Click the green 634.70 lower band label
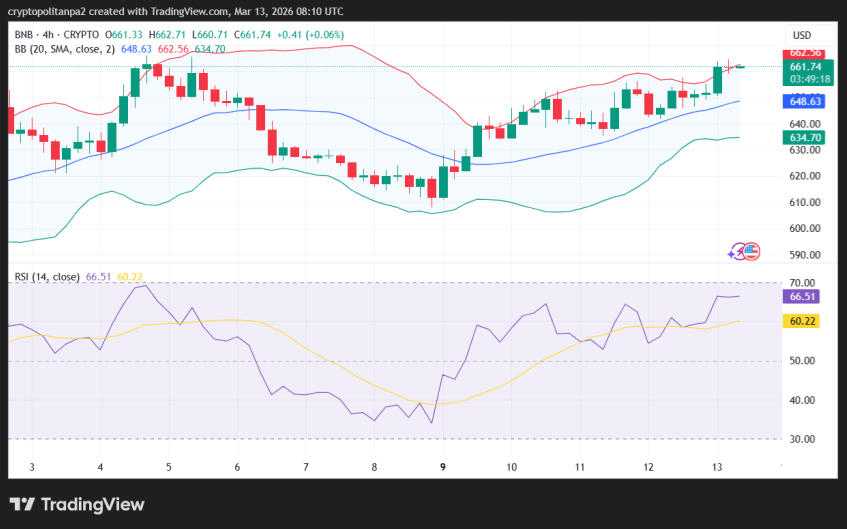847x529 pixels. pos(805,137)
